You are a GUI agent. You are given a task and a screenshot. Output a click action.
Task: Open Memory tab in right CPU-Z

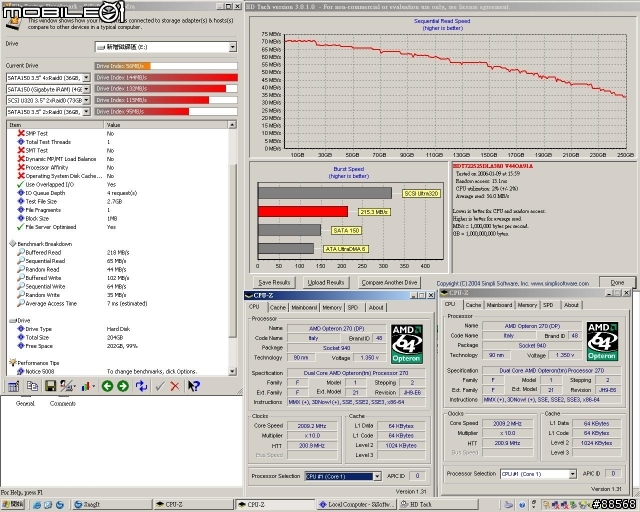[x=527, y=305]
